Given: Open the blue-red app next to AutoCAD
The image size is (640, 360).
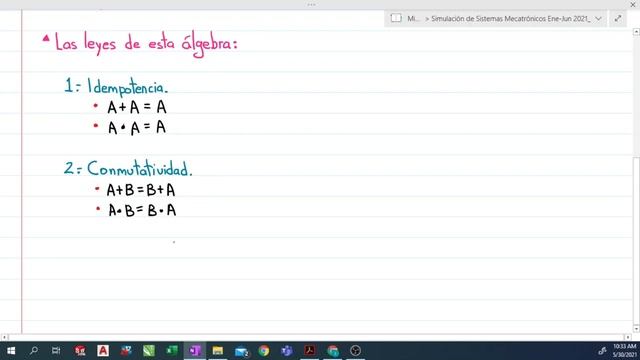Looking at the screenshot, I should coord(126,351).
